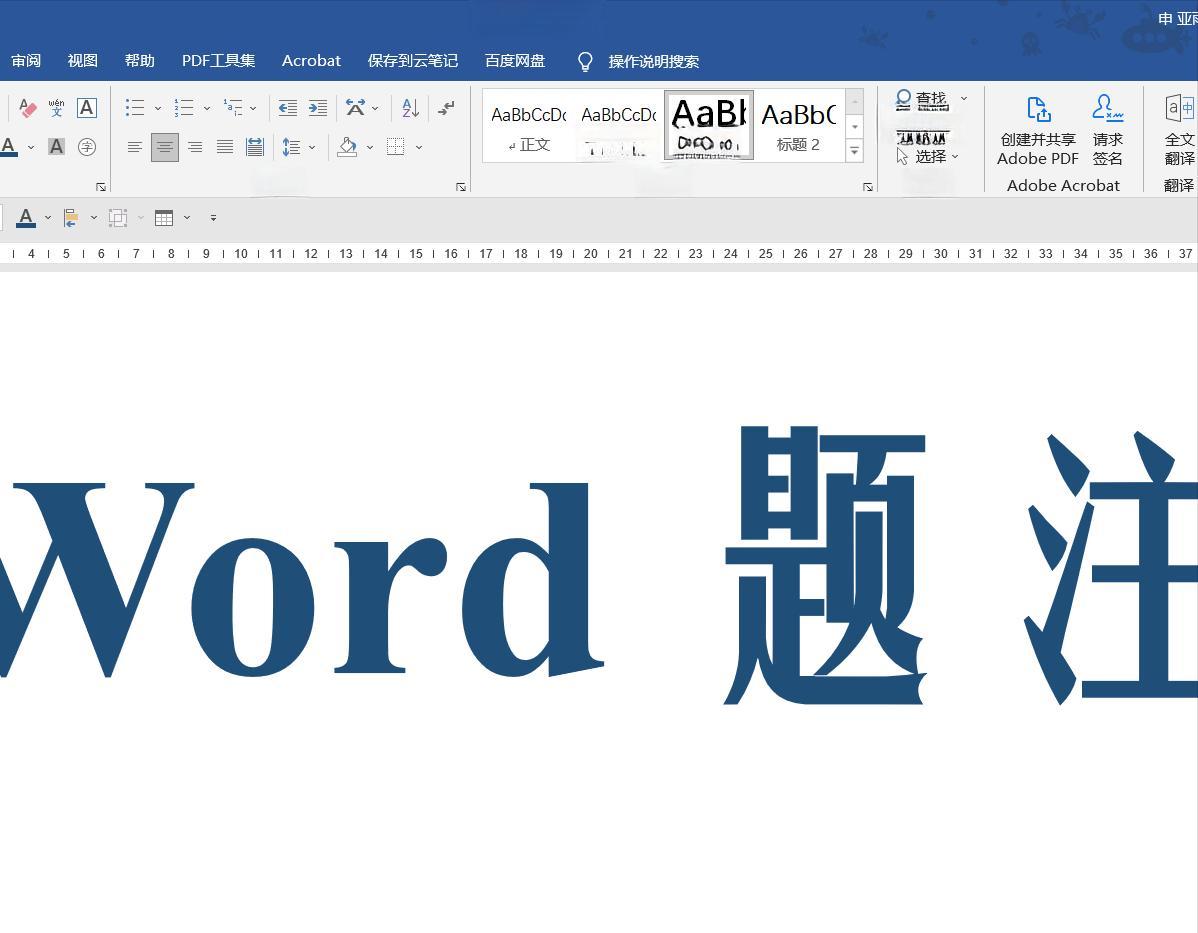Expand the bullet list options arrow
Viewport: 1198px width, 933px height.
pyautogui.click(x=157, y=109)
